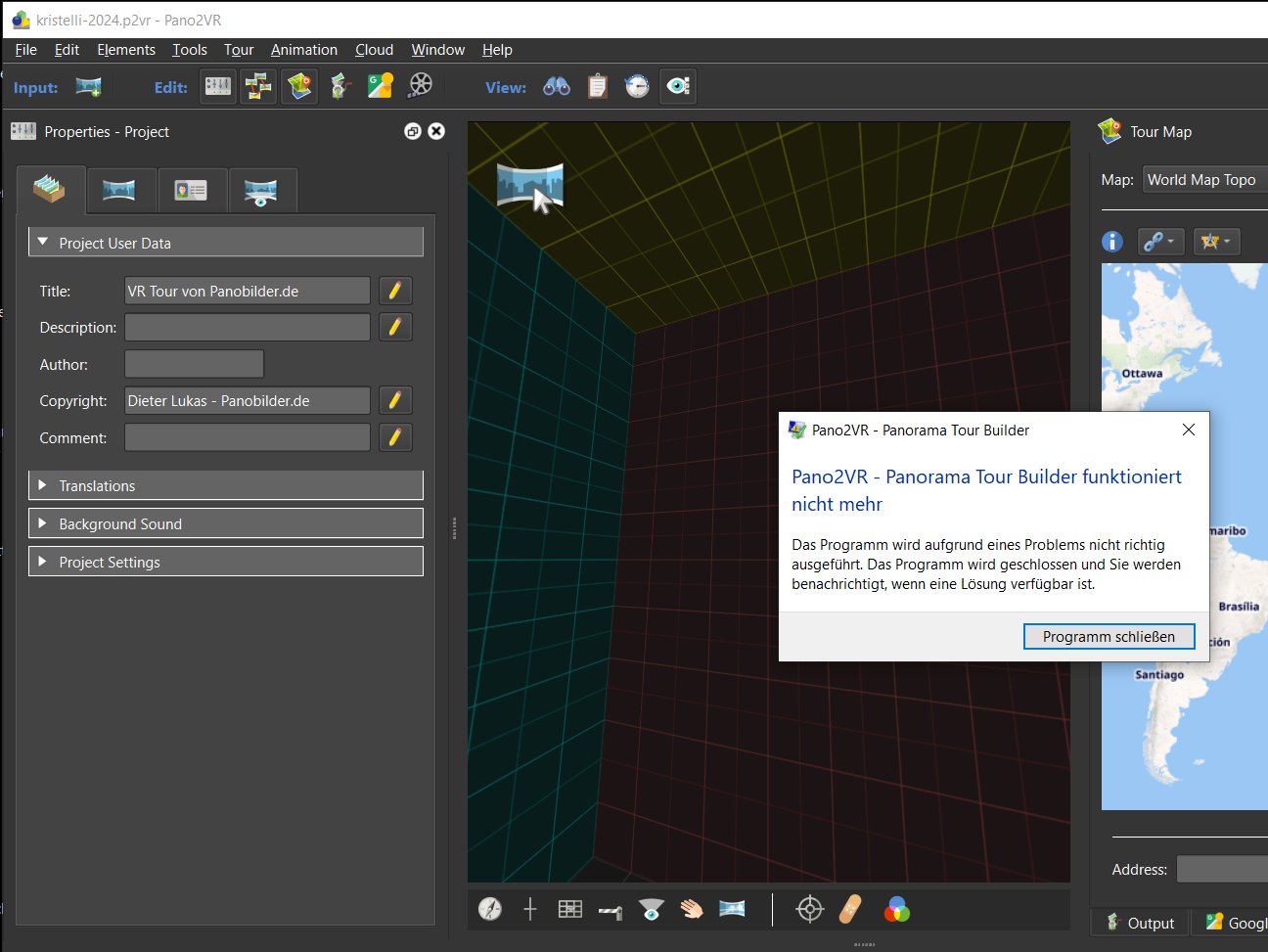Open the Properties editor toolbar icon
The width and height of the screenshot is (1268, 952).
click(x=218, y=86)
